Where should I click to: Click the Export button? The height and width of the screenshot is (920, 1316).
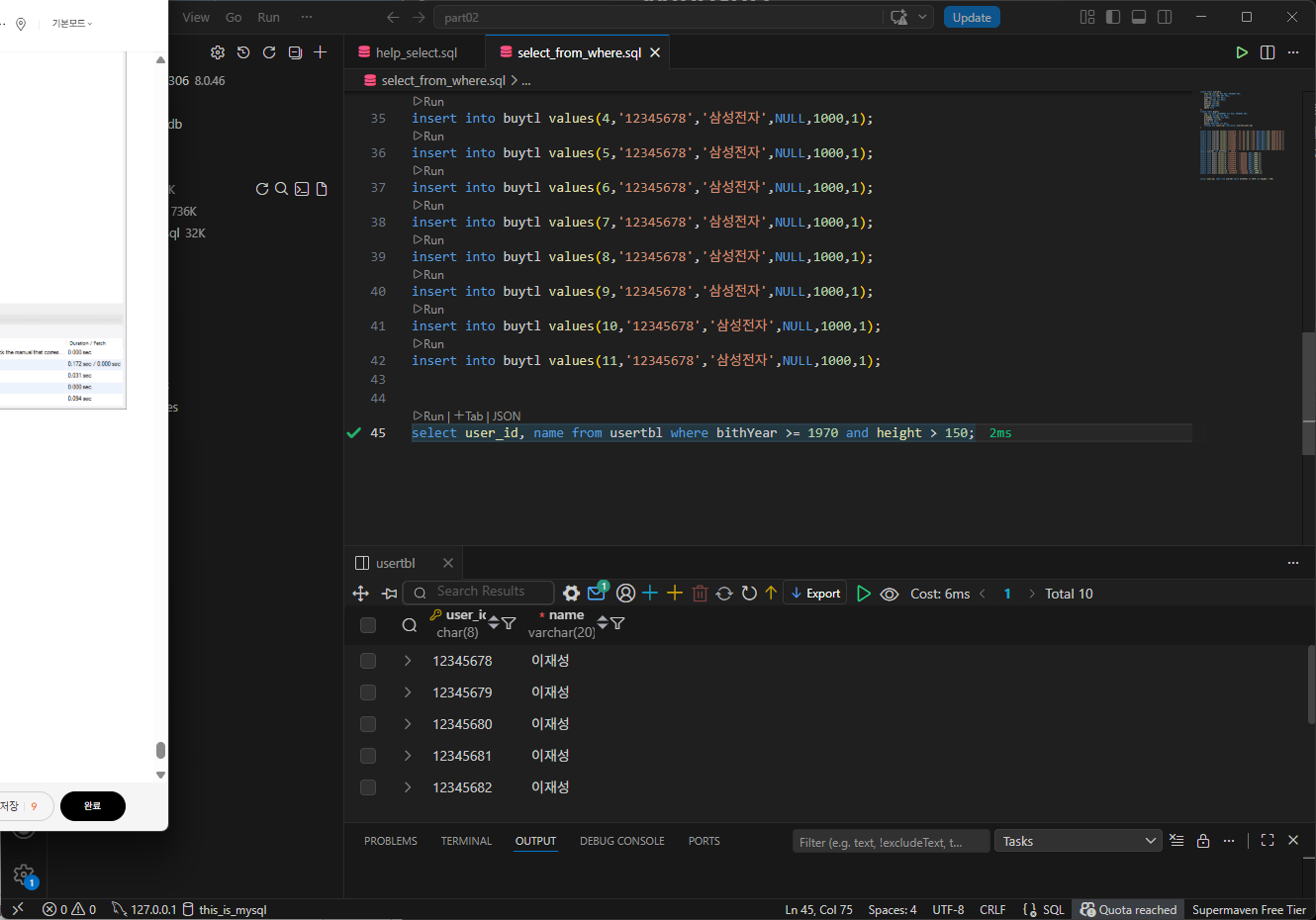(815, 594)
